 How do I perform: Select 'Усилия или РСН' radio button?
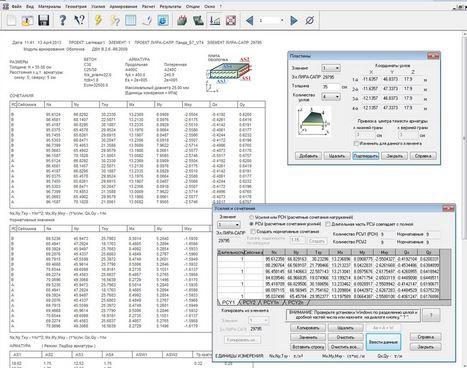click(x=252, y=217)
